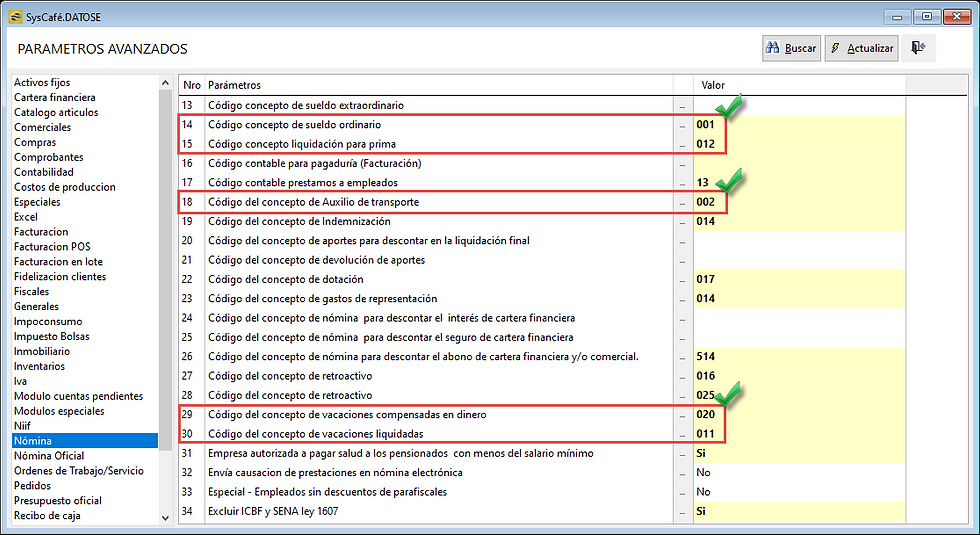Select Excel category
This screenshot has width=980, height=535.
click(26, 217)
